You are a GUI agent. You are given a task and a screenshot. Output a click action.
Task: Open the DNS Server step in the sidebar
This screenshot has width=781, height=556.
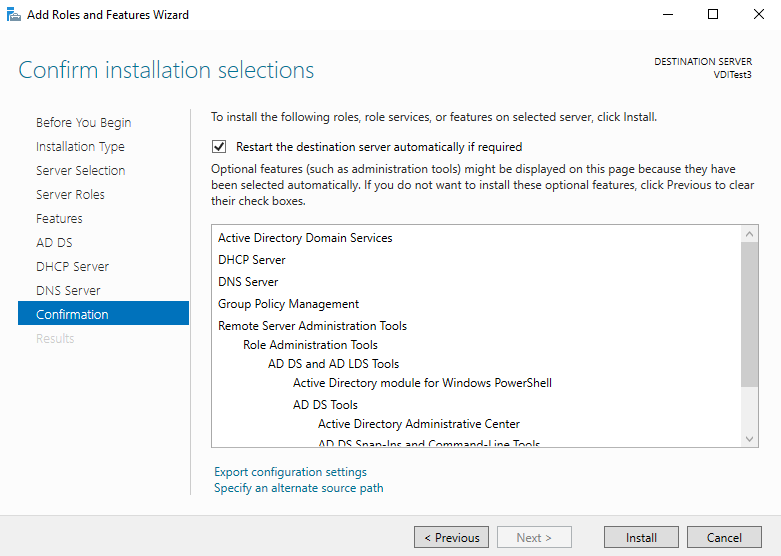point(68,291)
